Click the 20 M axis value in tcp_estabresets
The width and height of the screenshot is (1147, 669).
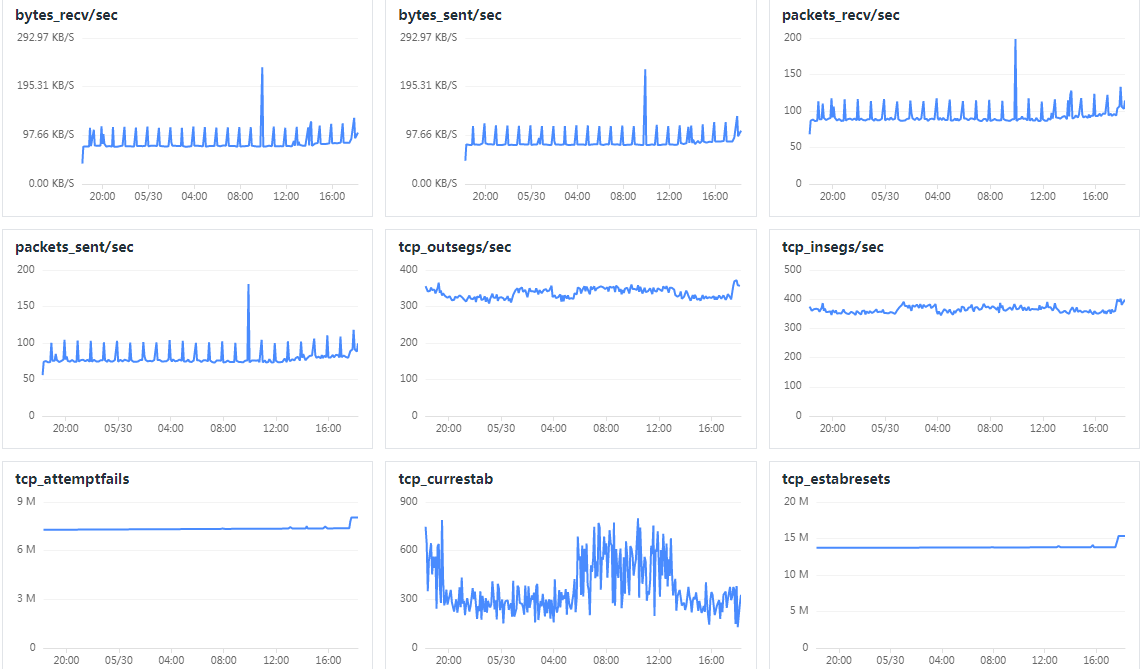(796, 502)
